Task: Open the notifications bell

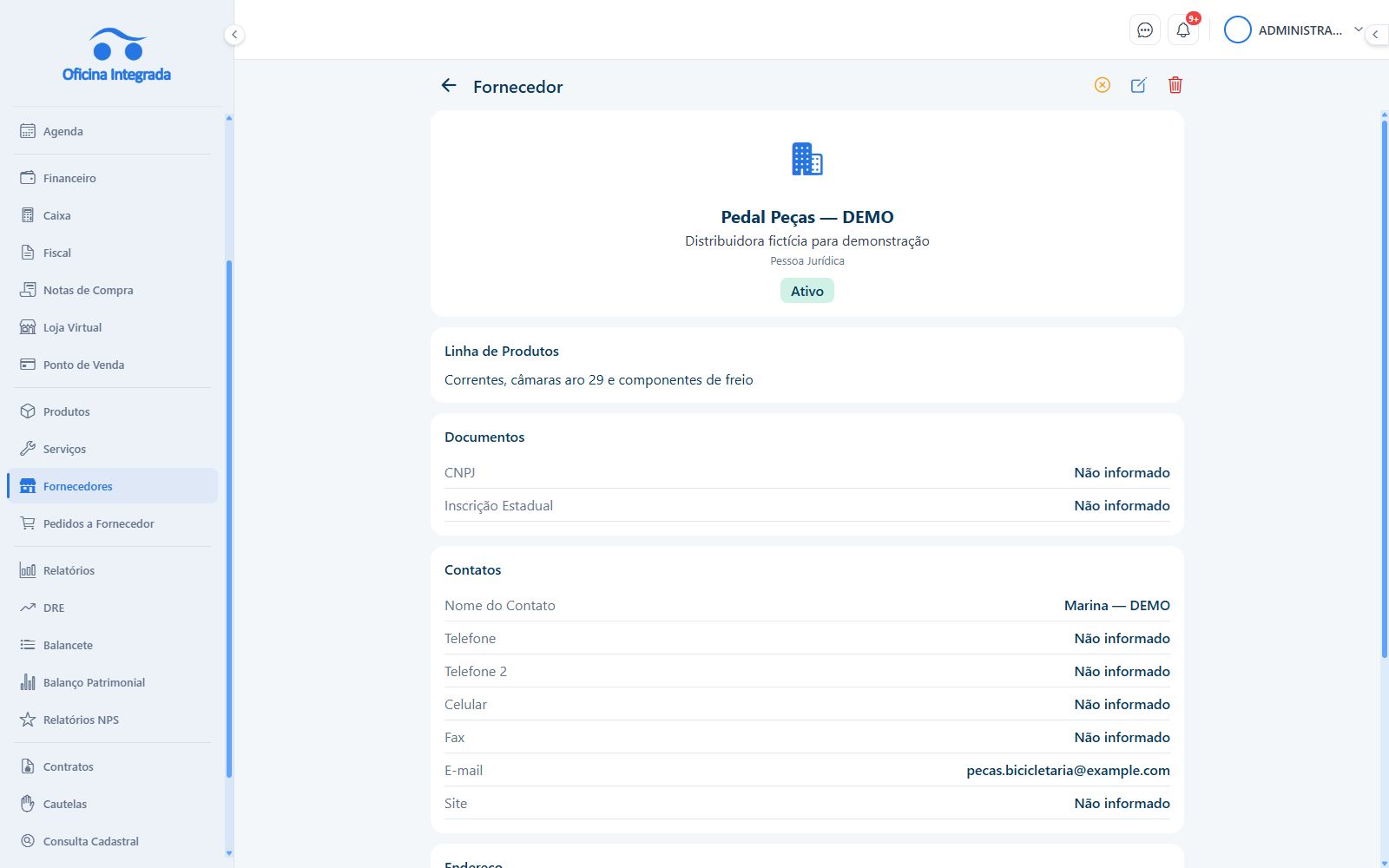Action: (x=1183, y=30)
